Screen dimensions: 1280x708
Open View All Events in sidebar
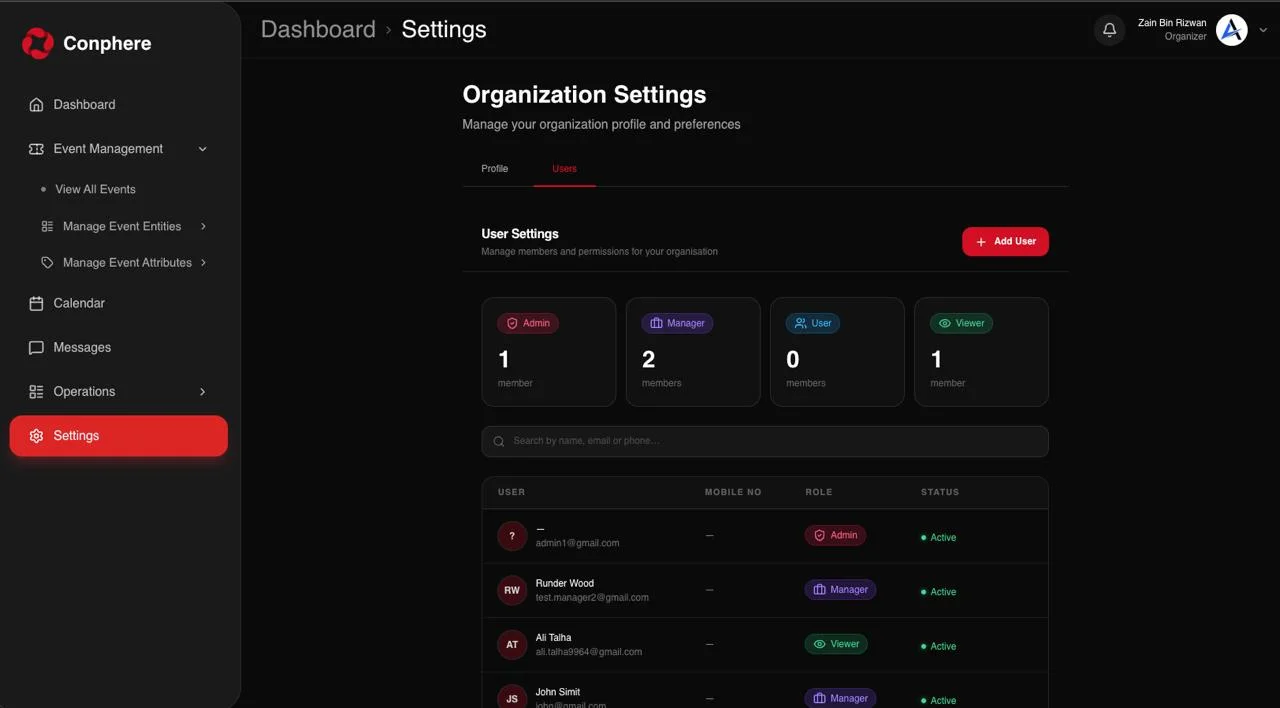[x=95, y=189]
